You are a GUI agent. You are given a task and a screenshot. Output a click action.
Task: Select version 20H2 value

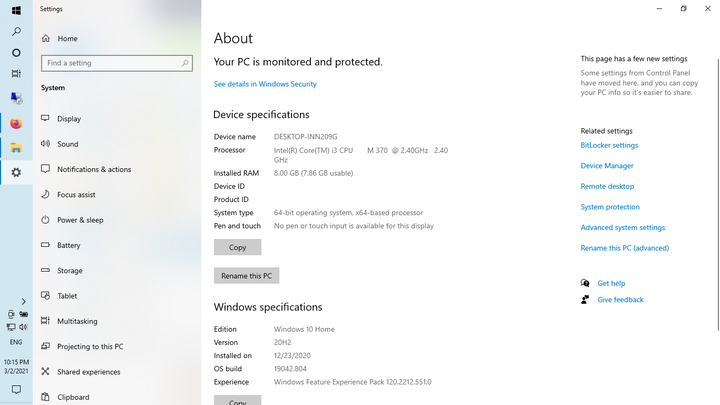coord(282,343)
